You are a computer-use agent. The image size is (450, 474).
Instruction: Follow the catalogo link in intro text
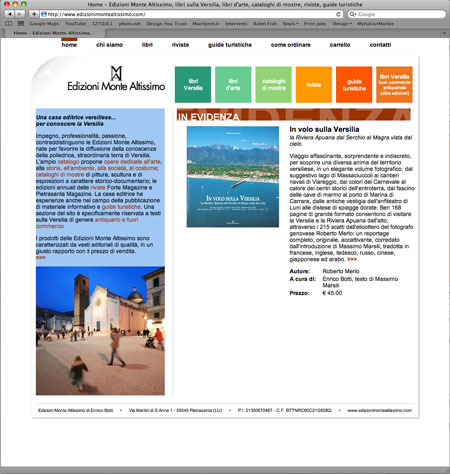pos(68,162)
